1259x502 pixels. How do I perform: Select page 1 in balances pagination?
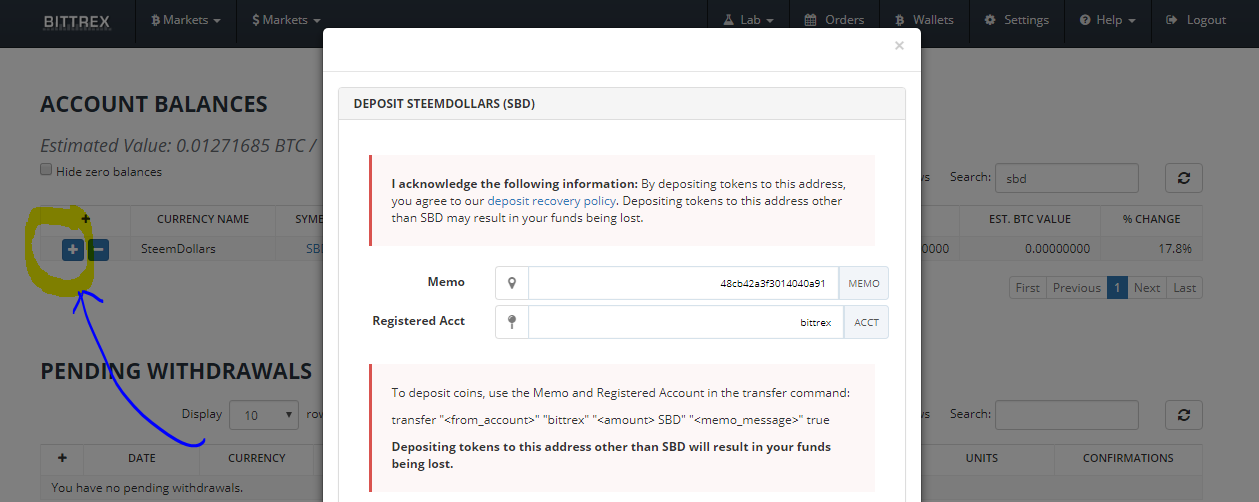tap(1117, 288)
